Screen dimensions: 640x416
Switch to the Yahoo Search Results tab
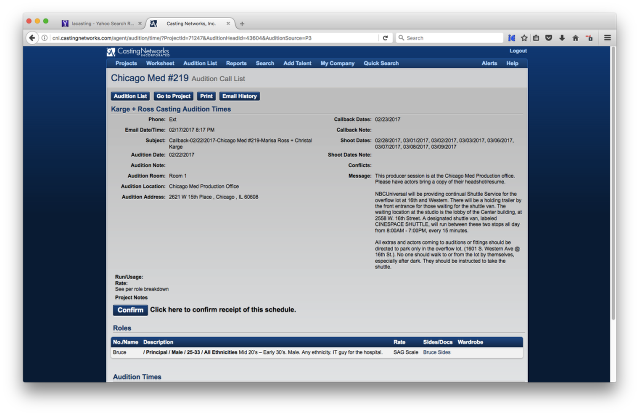(102, 24)
